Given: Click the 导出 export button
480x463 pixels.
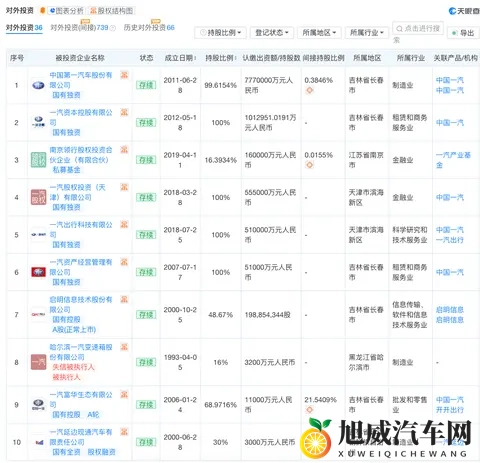Looking at the screenshot, I should coord(463,33).
